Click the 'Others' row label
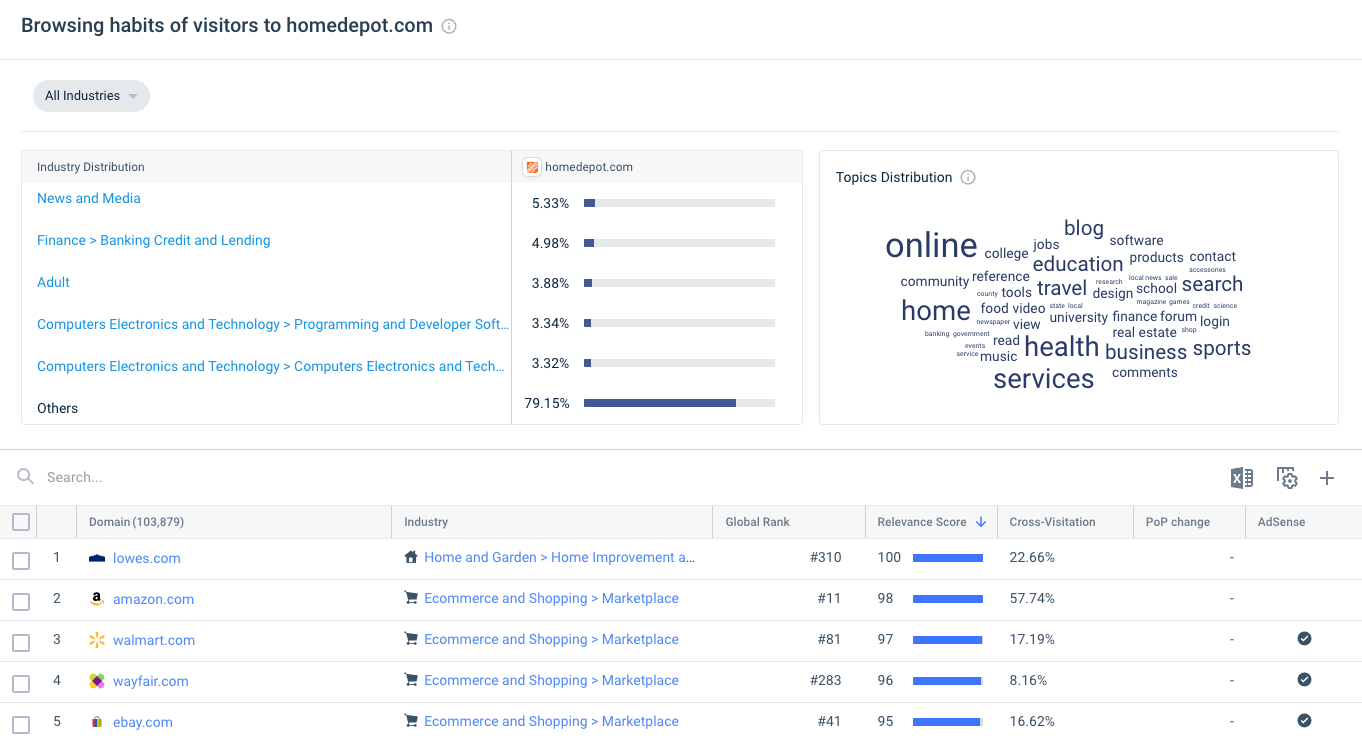 [57, 408]
